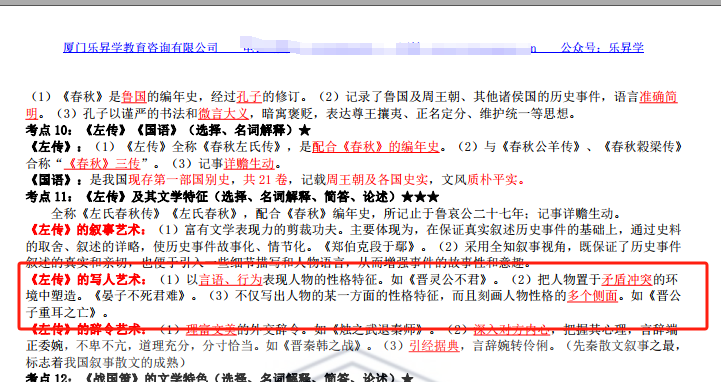Click the phrase 标志着我国叙事散文的成熟

[x=102, y=362]
